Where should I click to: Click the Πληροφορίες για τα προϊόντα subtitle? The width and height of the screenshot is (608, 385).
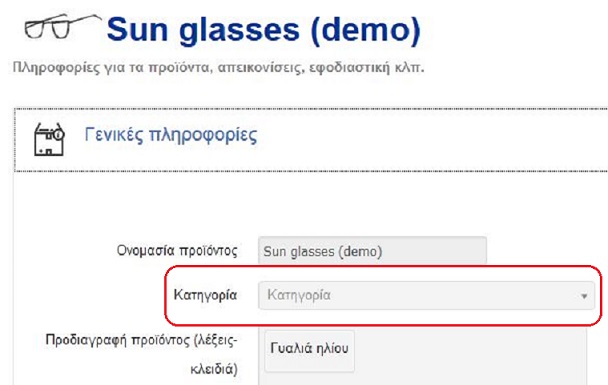[x=218, y=67]
